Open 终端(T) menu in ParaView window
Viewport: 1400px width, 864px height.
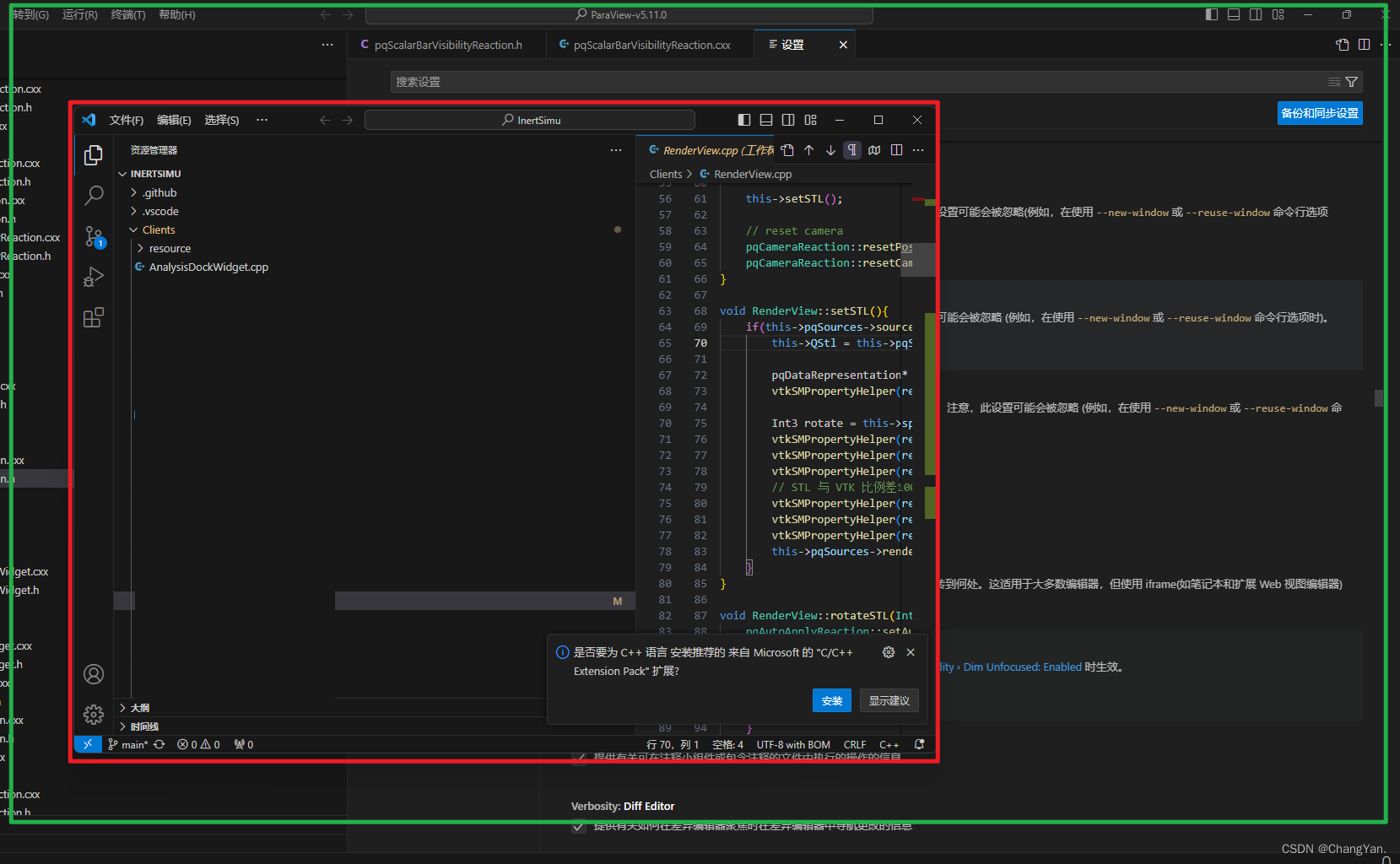(x=128, y=14)
